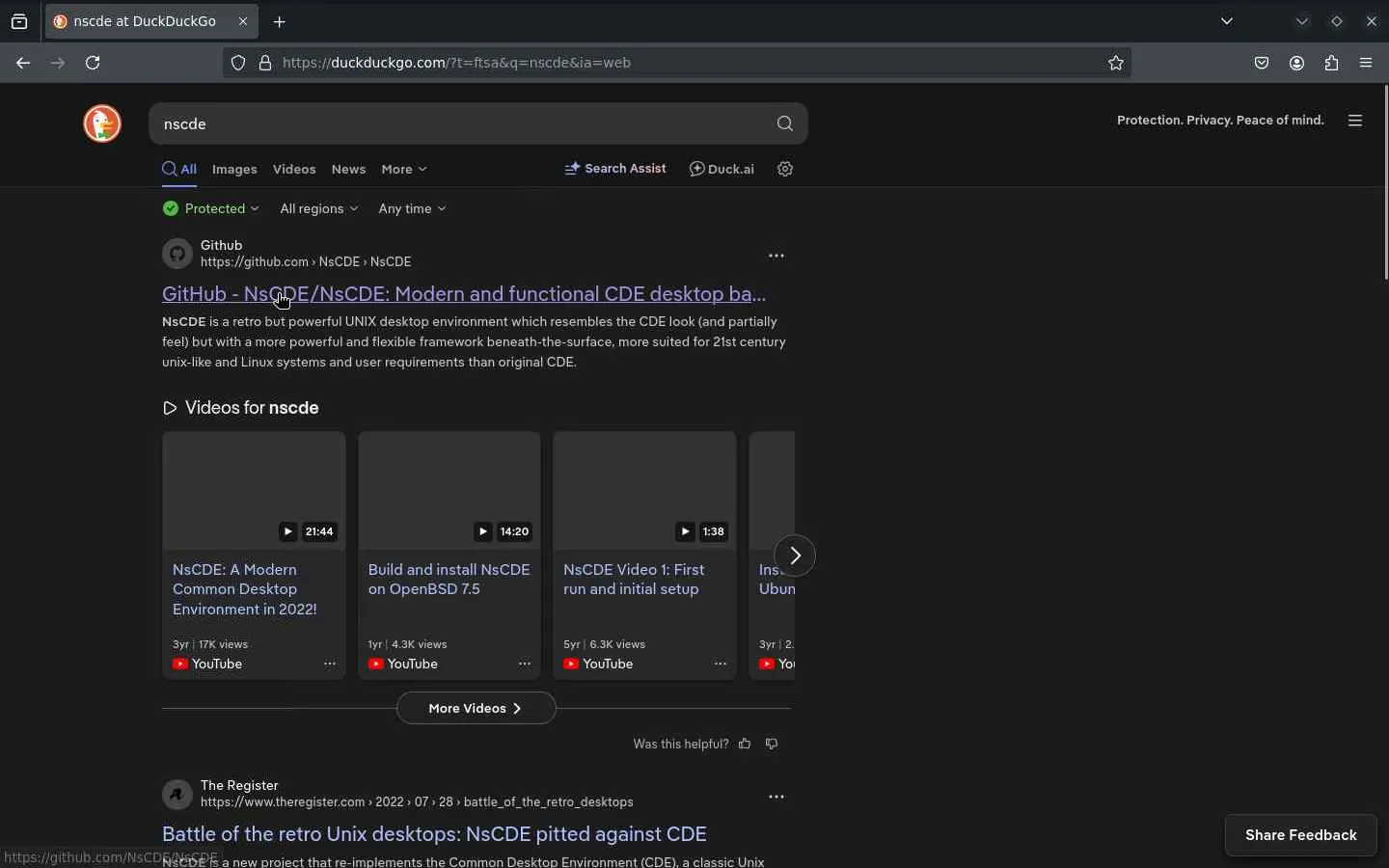Open the 'Build and install NsCDE on OpenBSD' video
Screen dimensions: 1389x868
[x=449, y=580]
